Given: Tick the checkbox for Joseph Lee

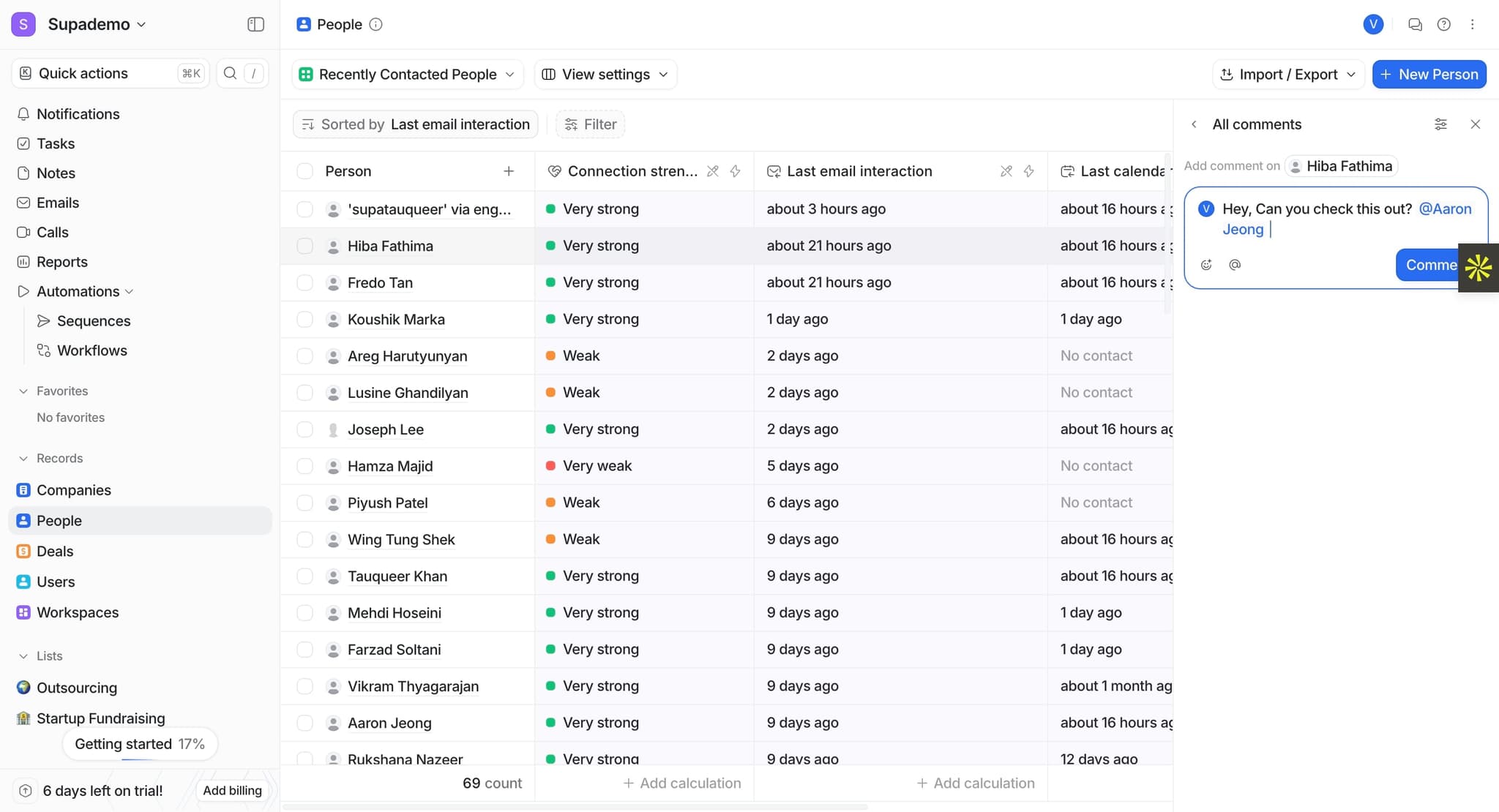Looking at the screenshot, I should [x=304, y=429].
